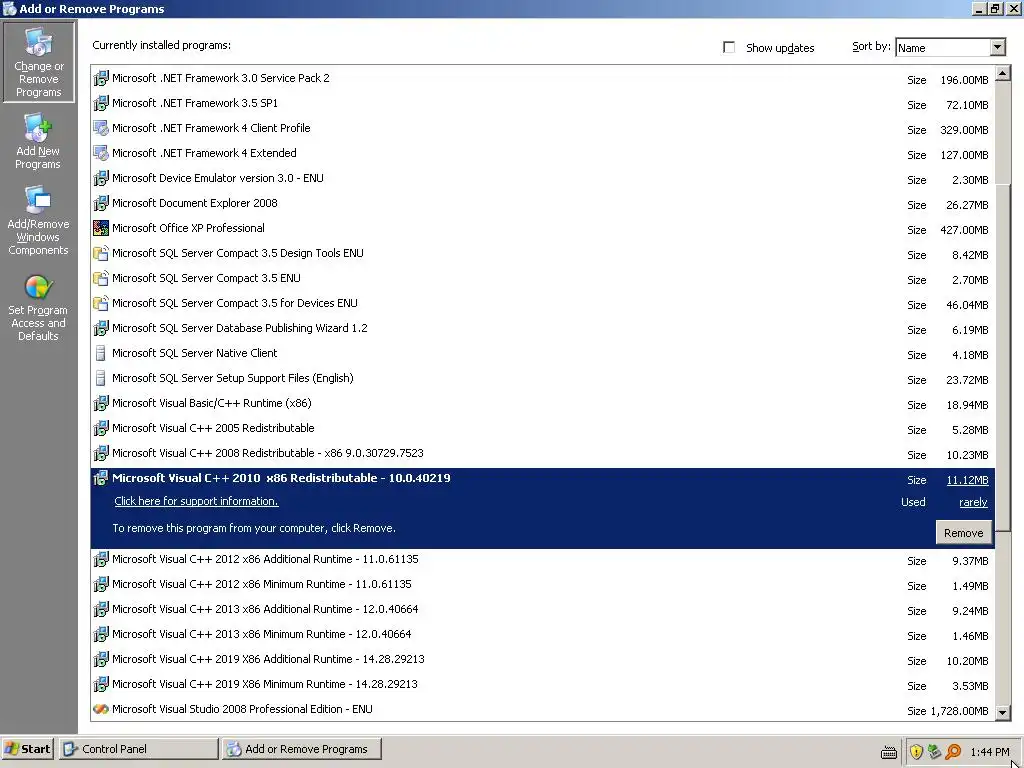Click the scrollbar down arrow
The width and height of the screenshot is (1024, 768).
(1002, 712)
